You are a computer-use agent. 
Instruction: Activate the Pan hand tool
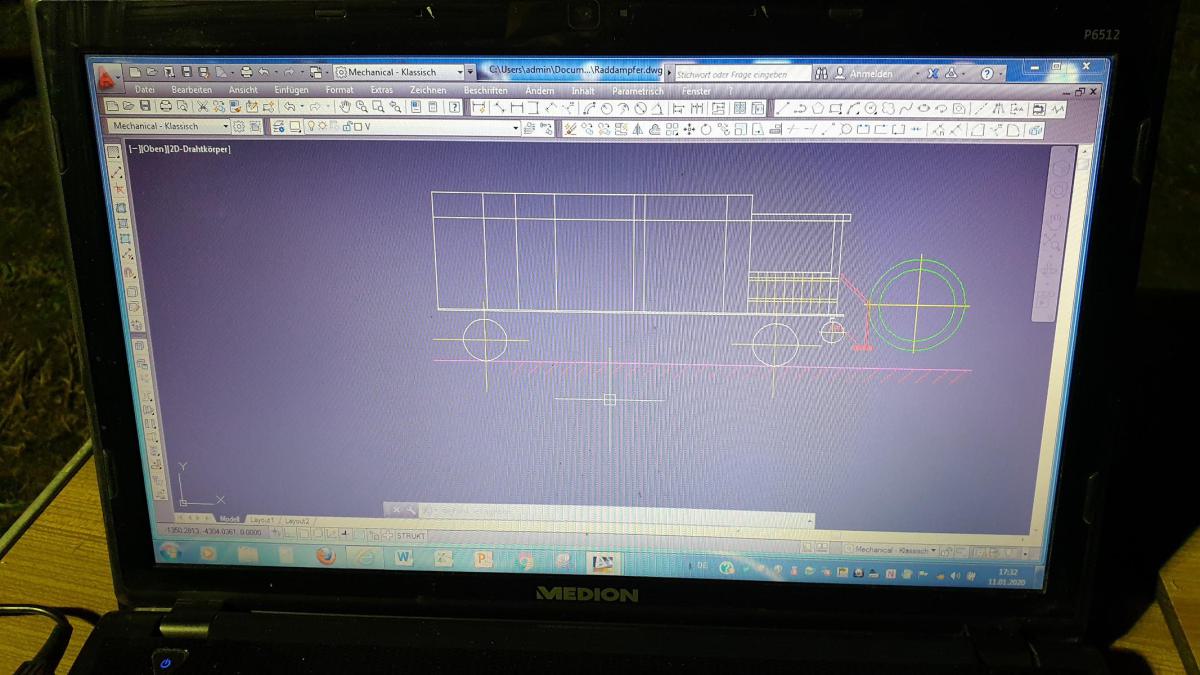344,107
